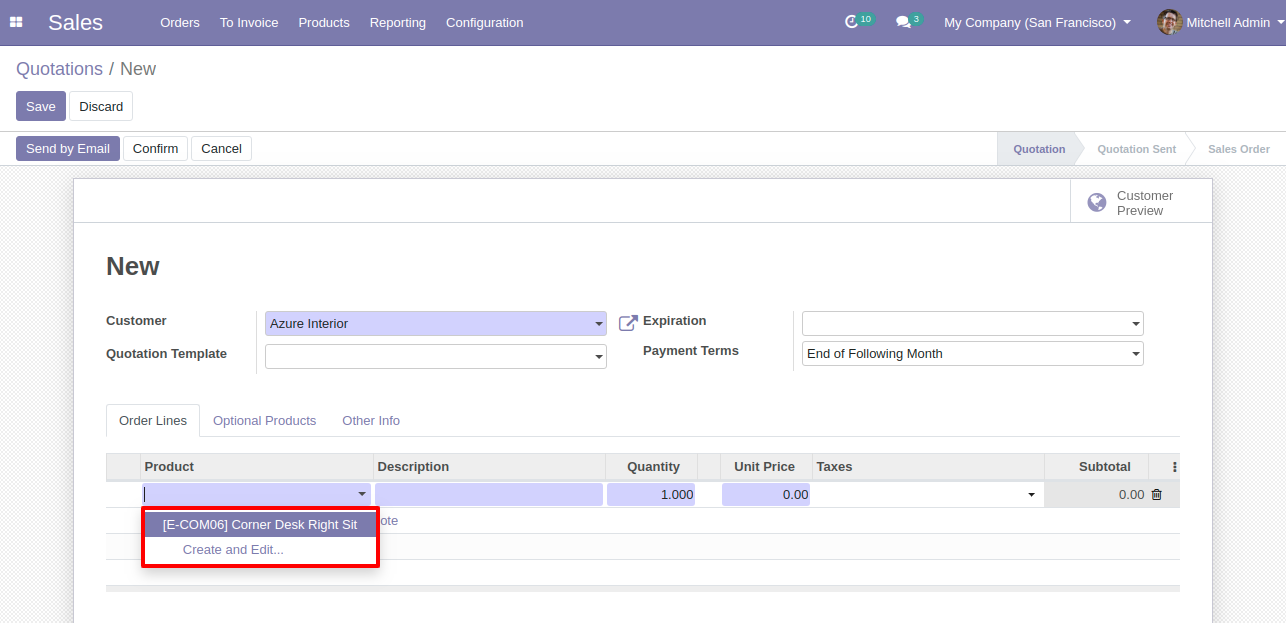Click the Send by Email button
This screenshot has height=623, width=1286.
[x=68, y=149]
